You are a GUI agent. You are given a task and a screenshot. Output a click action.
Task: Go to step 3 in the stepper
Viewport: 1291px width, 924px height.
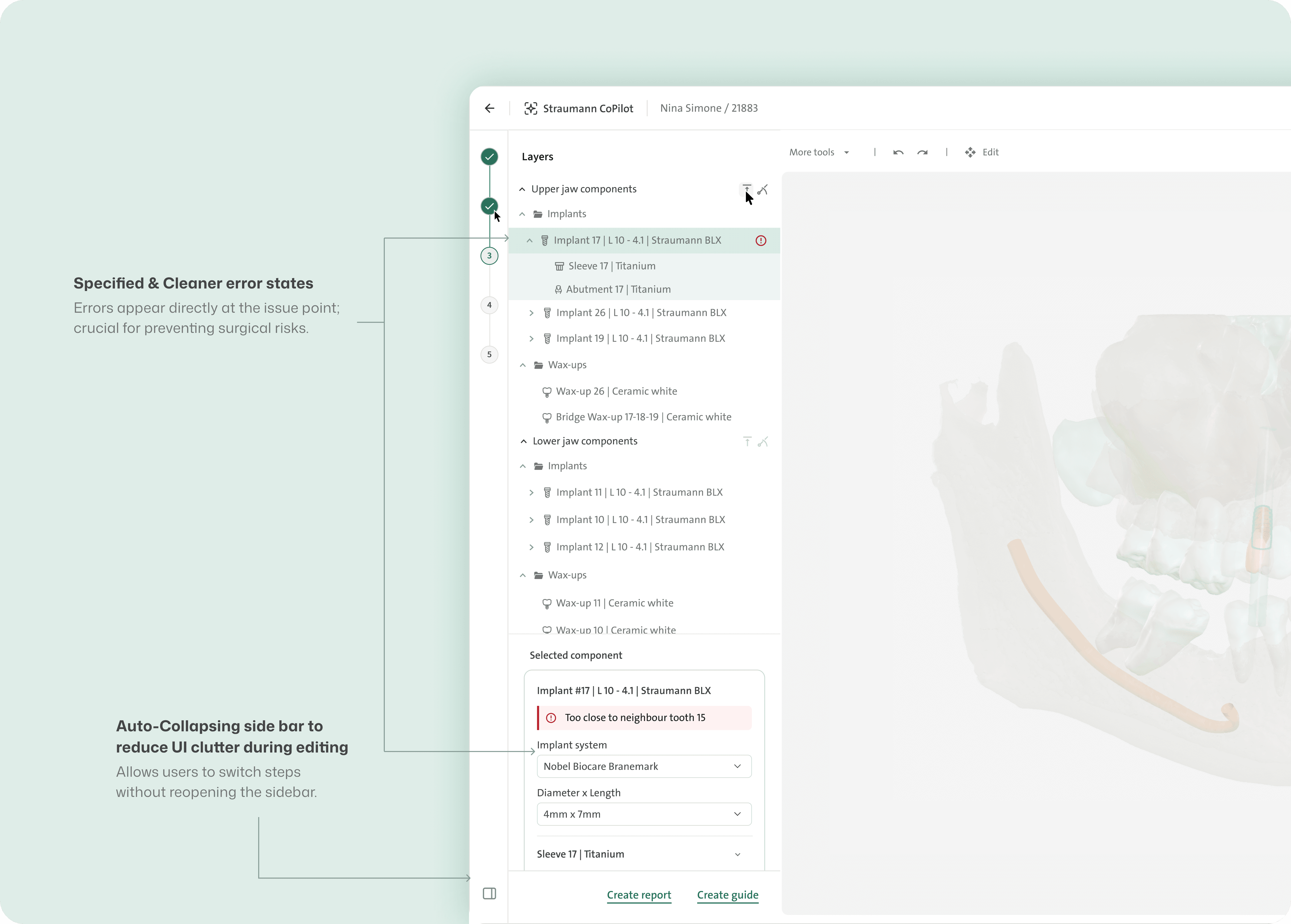coord(489,255)
